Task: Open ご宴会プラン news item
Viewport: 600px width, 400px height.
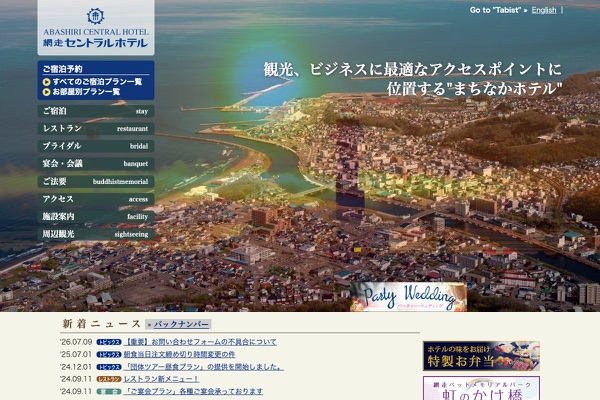Action: 193,391
